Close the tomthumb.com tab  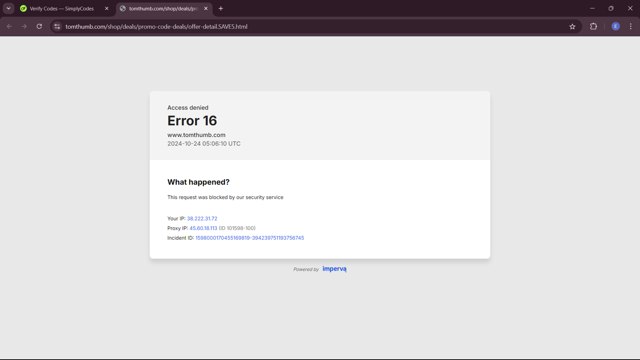click(206, 8)
